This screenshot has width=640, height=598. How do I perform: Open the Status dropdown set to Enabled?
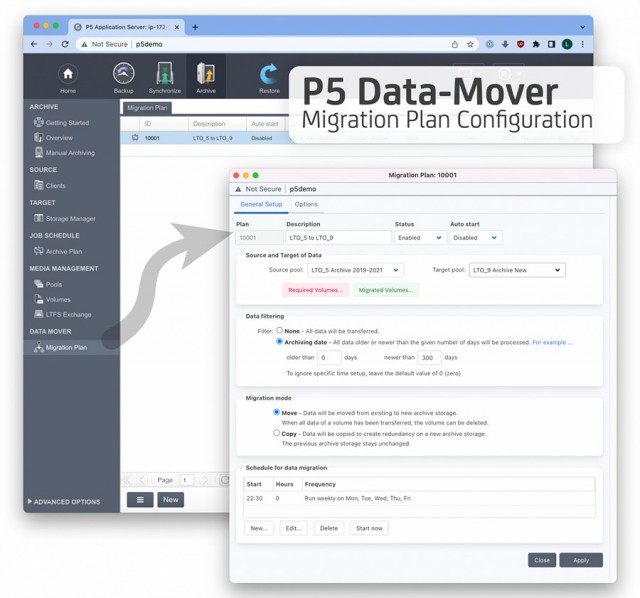coord(420,238)
